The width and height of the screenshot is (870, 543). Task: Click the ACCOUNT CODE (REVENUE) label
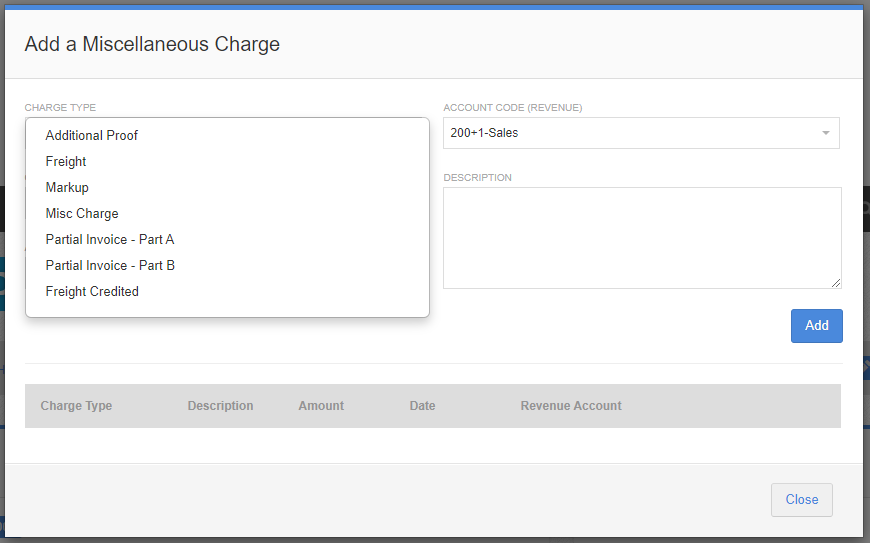click(513, 108)
